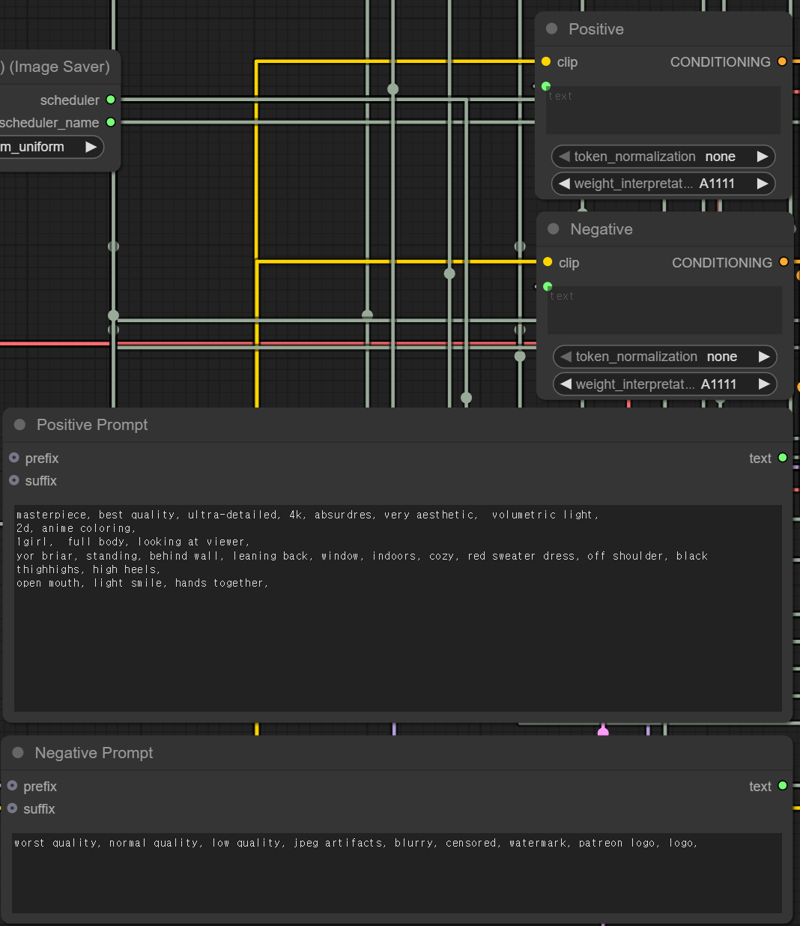Click green text input port on Negative node
This screenshot has height=926, width=800.
pyautogui.click(x=547, y=286)
